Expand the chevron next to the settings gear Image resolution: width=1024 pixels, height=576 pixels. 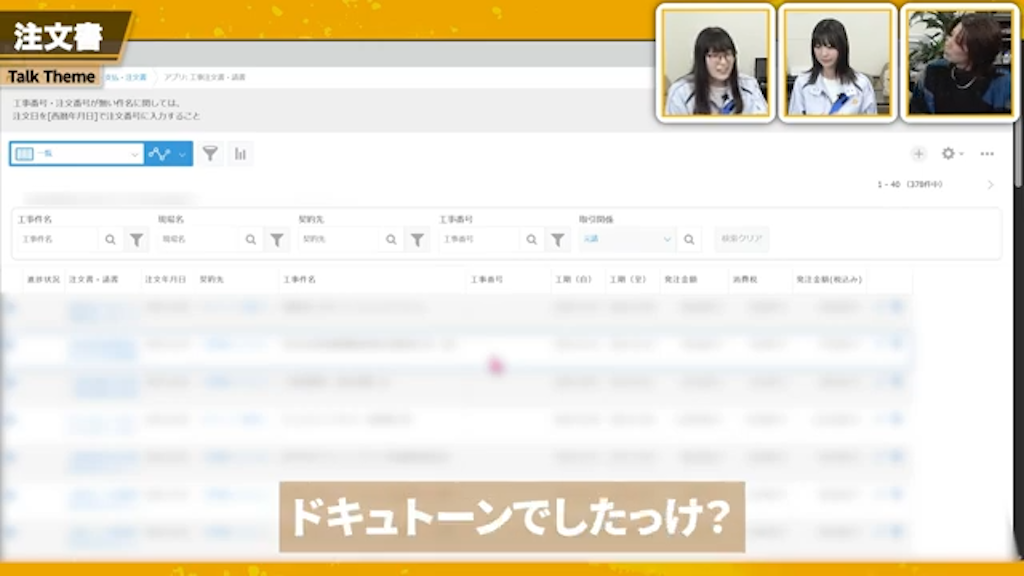[x=961, y=154]
